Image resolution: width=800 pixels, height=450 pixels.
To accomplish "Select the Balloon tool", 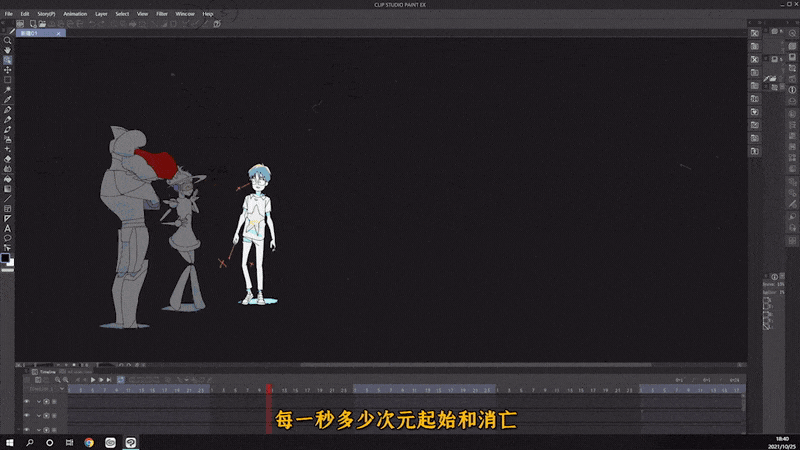I will point(7,238).
